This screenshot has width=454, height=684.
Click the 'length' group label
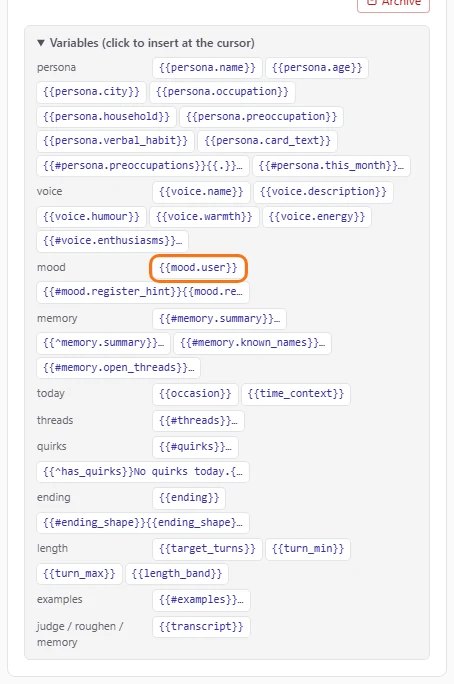(52, 549)
